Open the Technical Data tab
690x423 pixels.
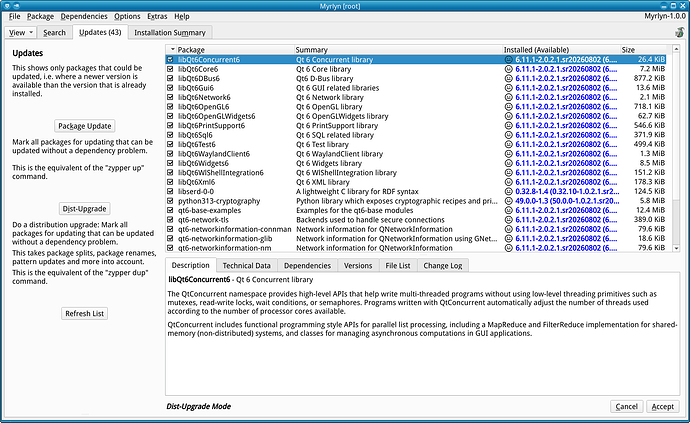click(246, 265)
